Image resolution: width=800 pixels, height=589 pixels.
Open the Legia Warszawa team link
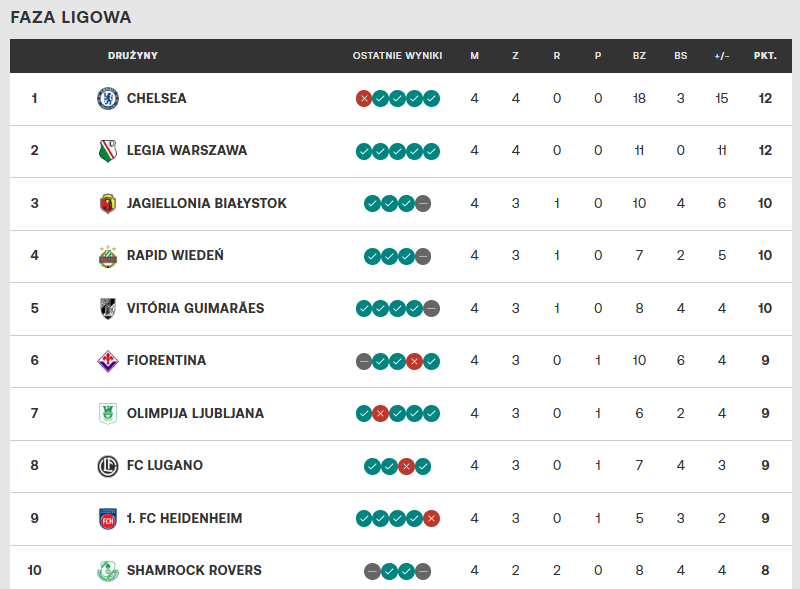187,151
